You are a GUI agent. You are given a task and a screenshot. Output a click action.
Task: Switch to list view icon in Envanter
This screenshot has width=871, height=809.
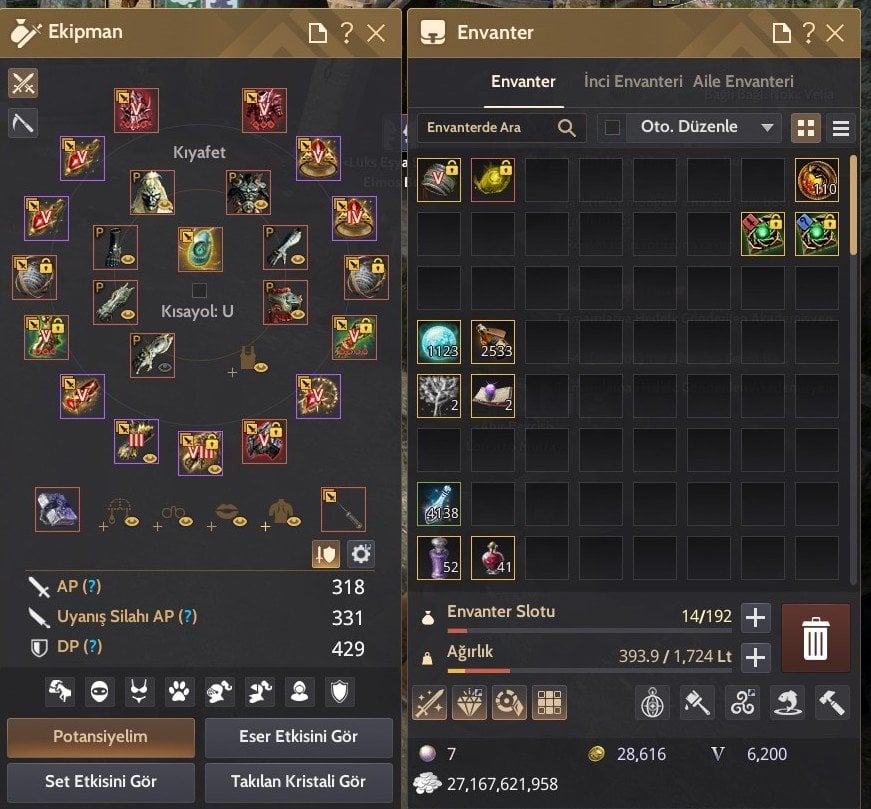point(840,128)
